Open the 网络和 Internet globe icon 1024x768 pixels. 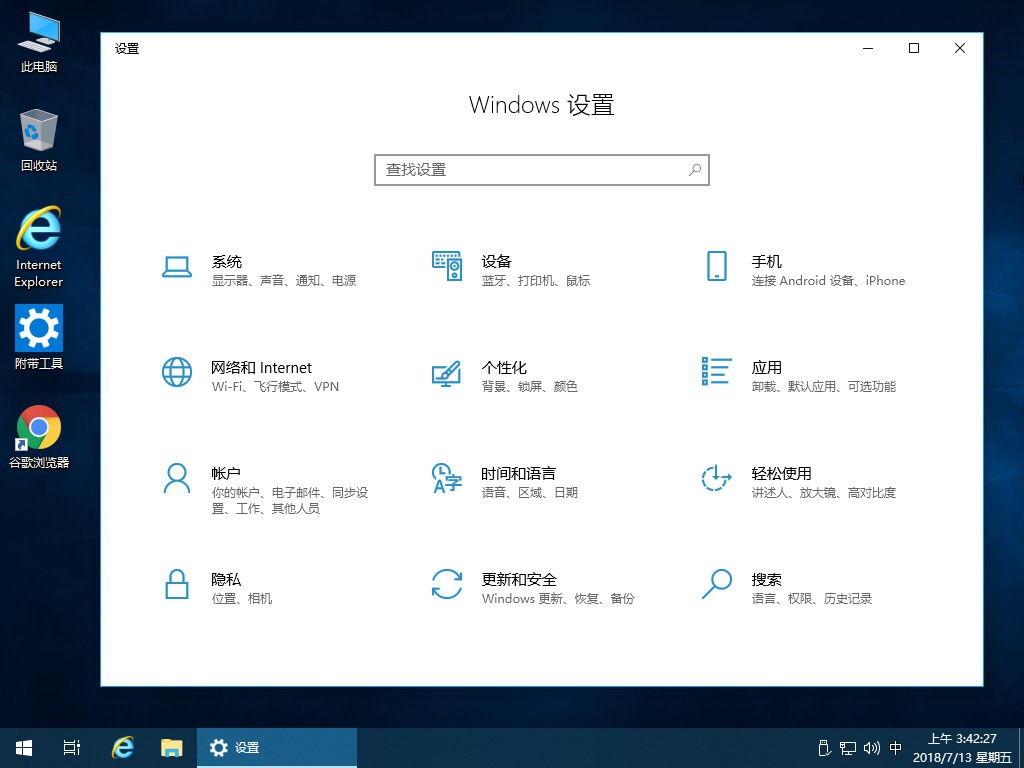tap(177, 372)
